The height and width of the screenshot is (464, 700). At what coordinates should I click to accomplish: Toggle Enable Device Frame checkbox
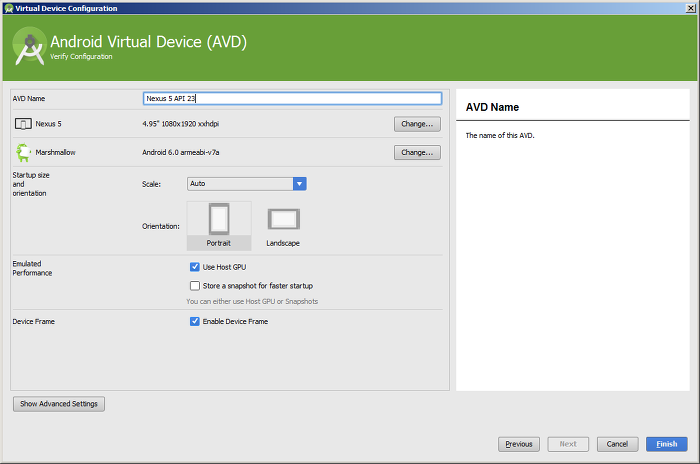[x=195, y=322]
